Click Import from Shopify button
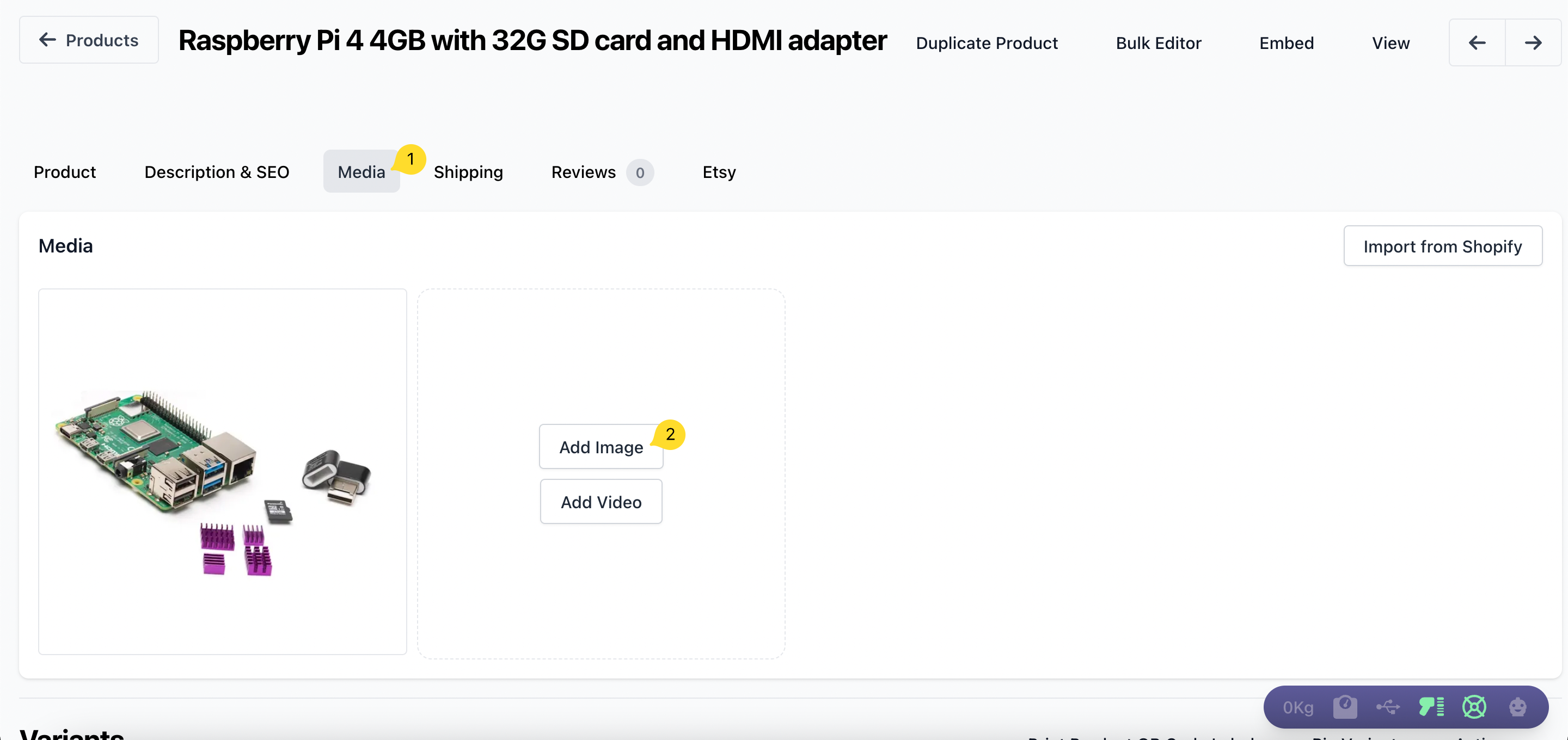The width and height of the screenshot is (1568, 740). click(1442, 246)
